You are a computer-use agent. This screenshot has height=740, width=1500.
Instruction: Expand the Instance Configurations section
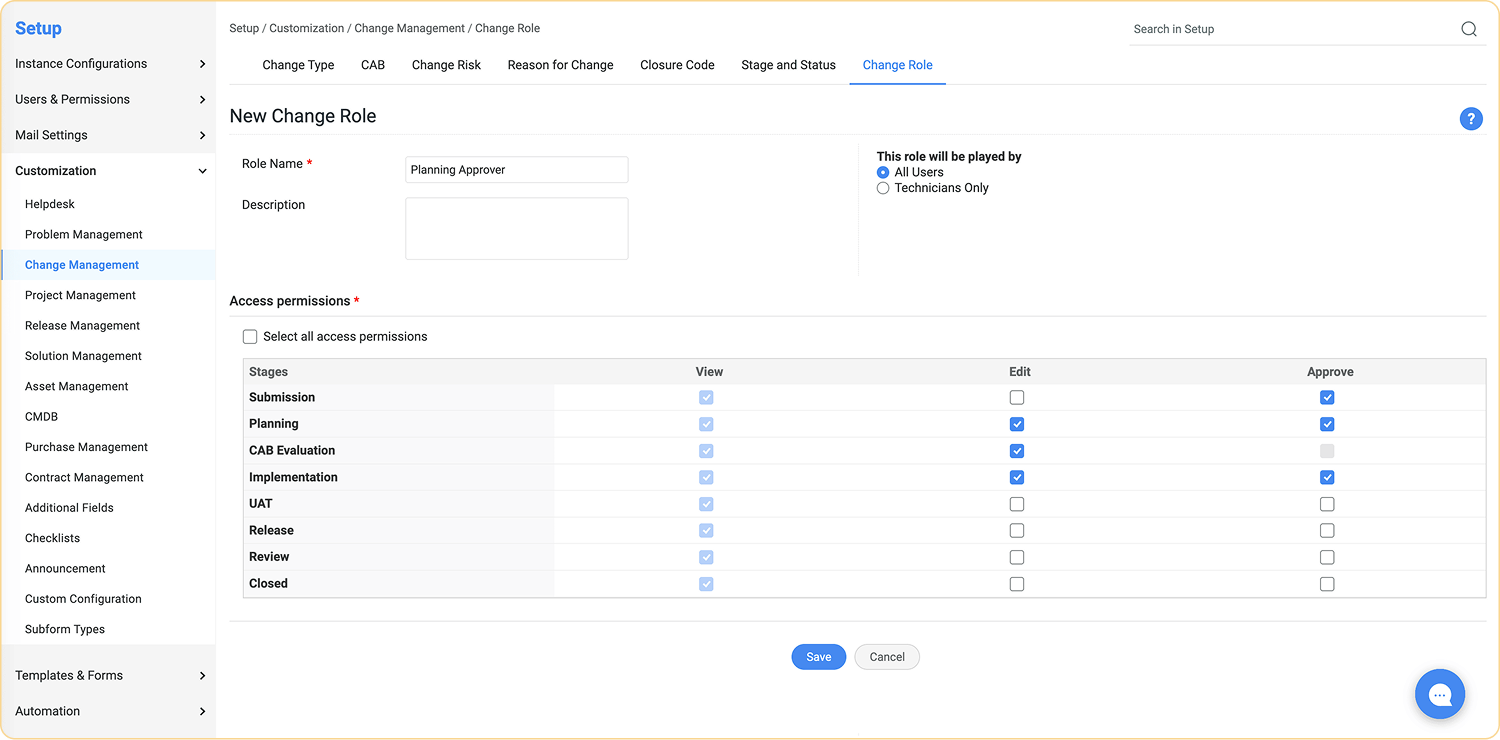coord(108,64)
